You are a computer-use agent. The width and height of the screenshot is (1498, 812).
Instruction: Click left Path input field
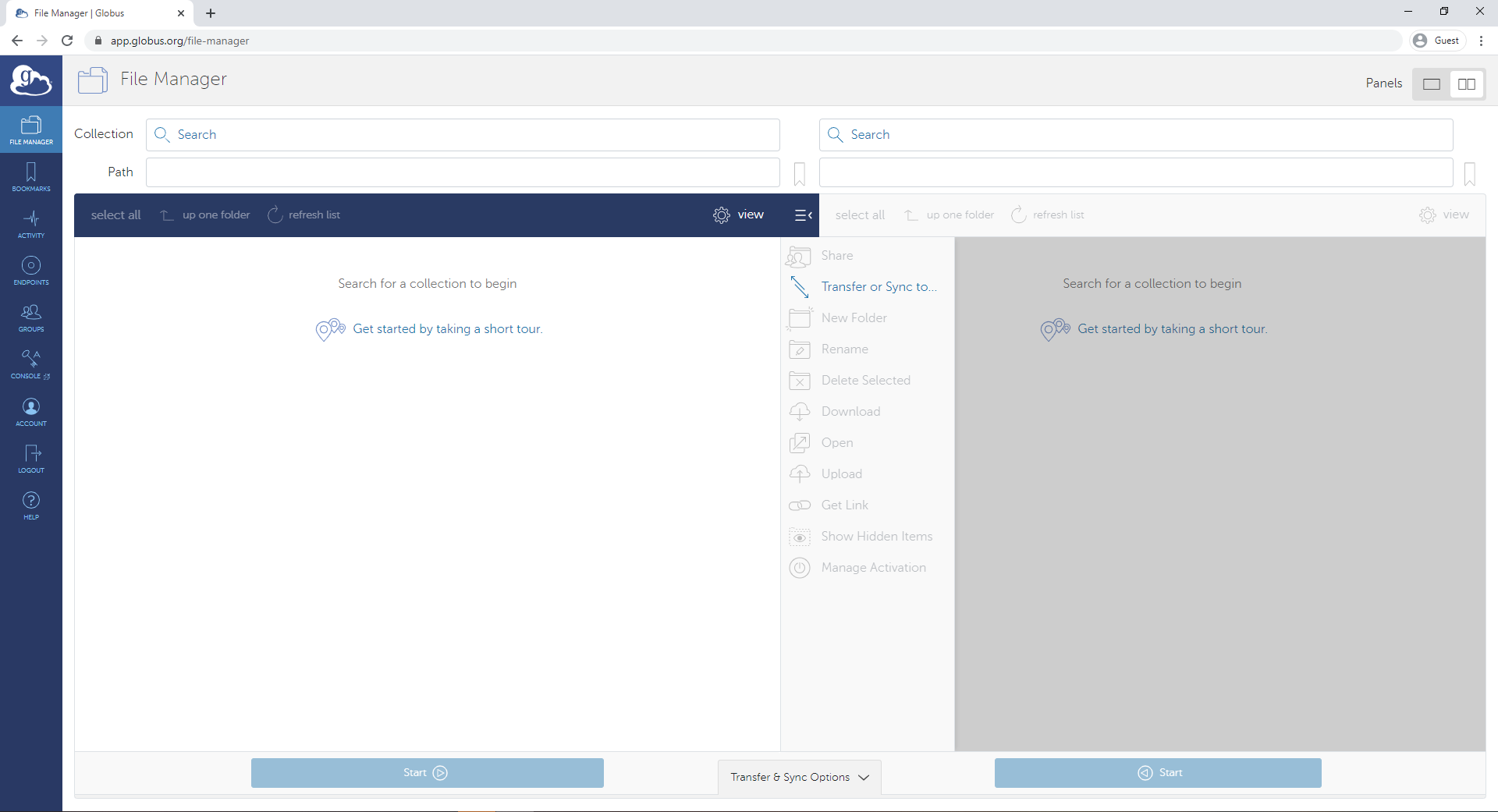point(463,172)
